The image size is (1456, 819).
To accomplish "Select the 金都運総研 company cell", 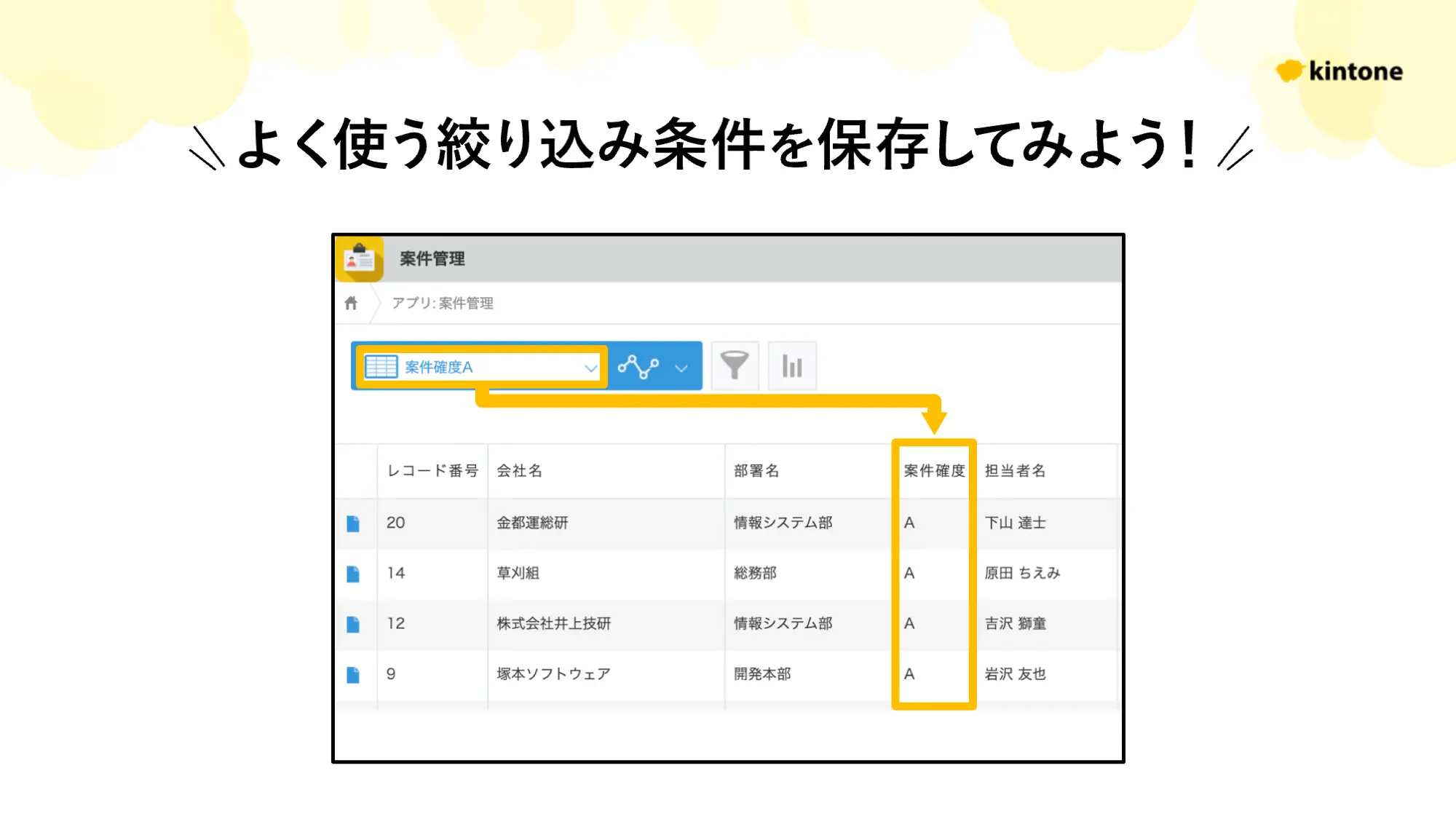I will pos(532,523).
